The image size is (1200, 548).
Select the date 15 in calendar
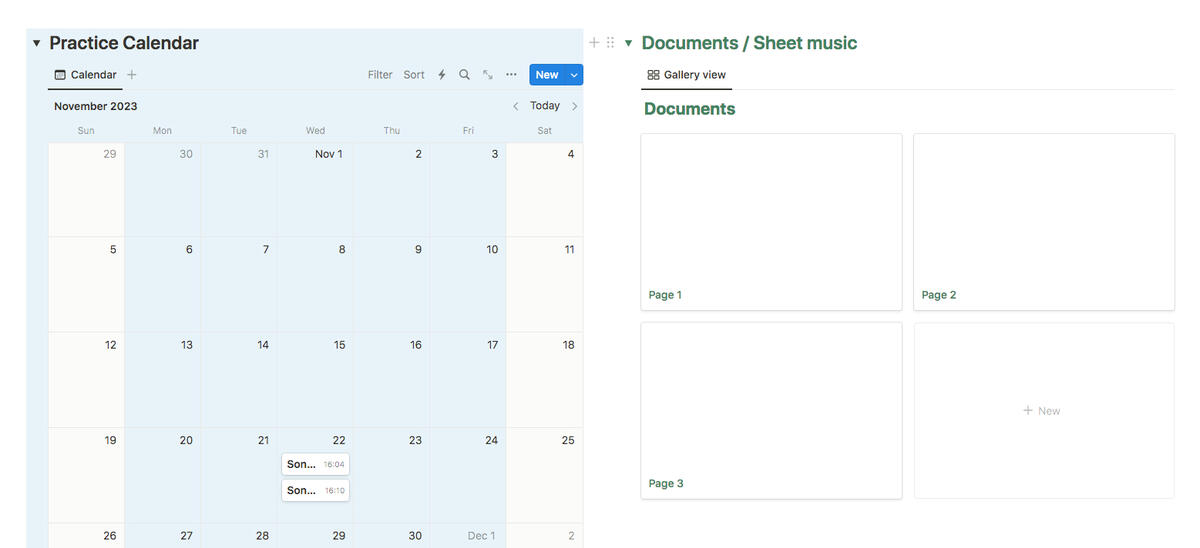(315, 380)
